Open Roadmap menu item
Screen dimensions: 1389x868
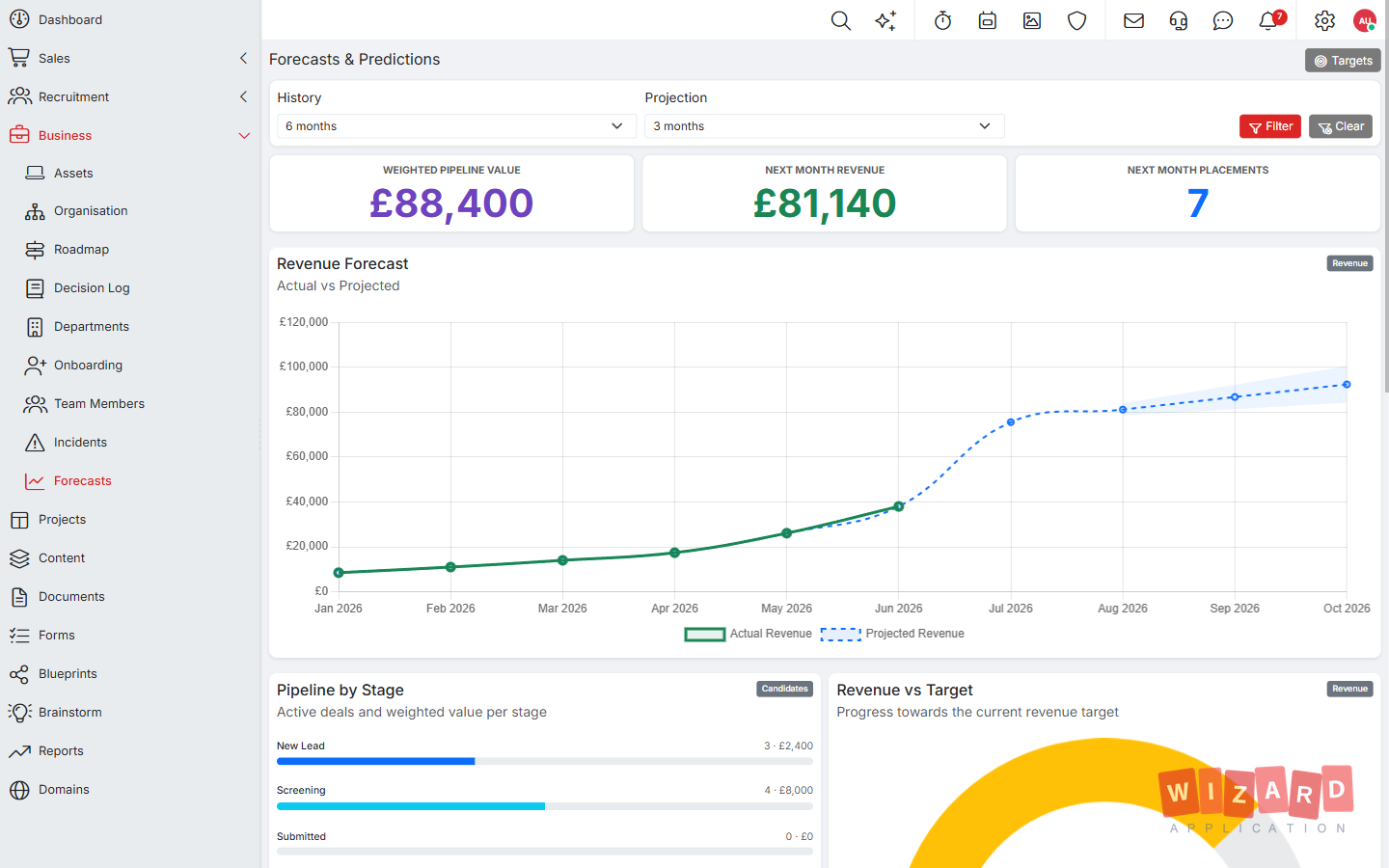coord(81,250)
